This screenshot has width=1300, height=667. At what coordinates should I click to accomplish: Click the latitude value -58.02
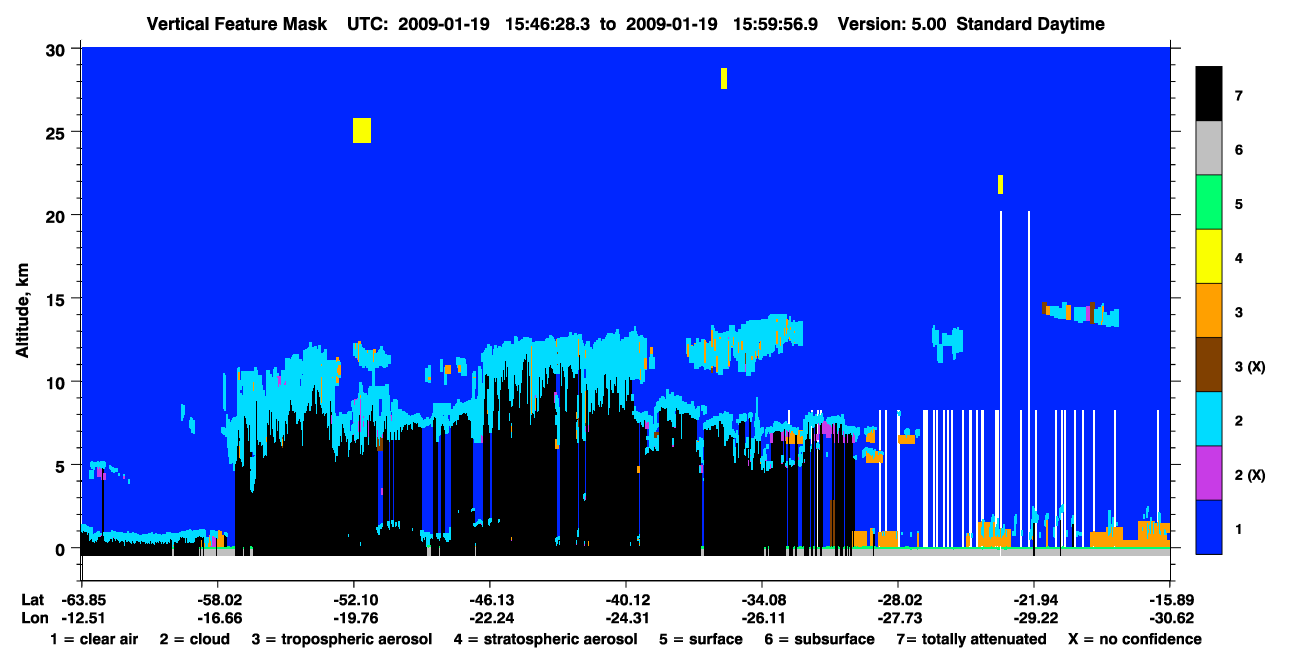218,600
